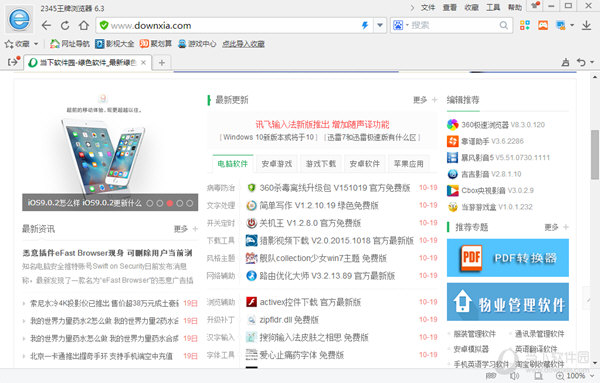
Task: Open the 工具 menu
Action: (493, 8)
